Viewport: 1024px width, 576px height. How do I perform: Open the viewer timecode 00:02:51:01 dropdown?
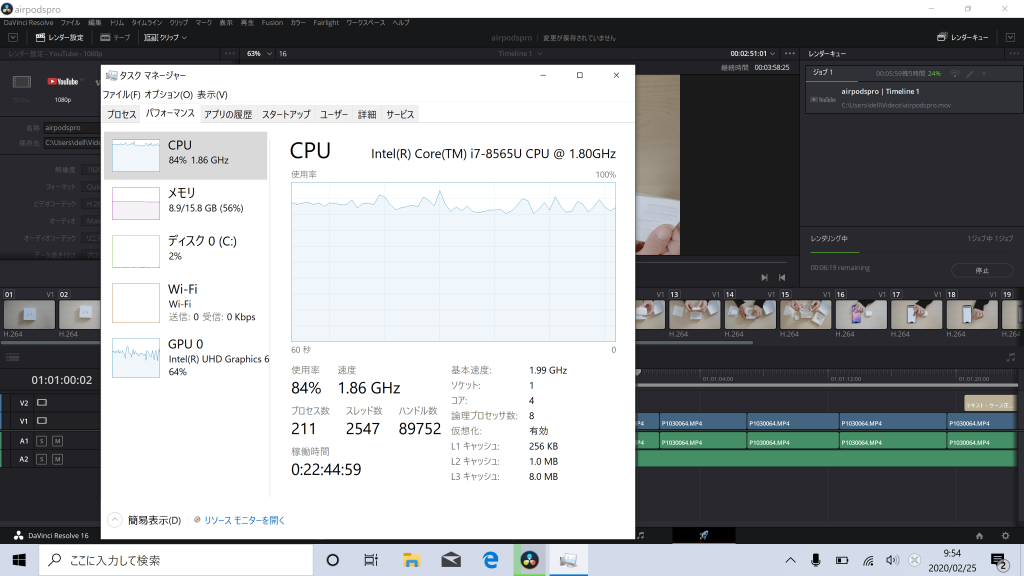pyautogui.click(x=752, y=54)
